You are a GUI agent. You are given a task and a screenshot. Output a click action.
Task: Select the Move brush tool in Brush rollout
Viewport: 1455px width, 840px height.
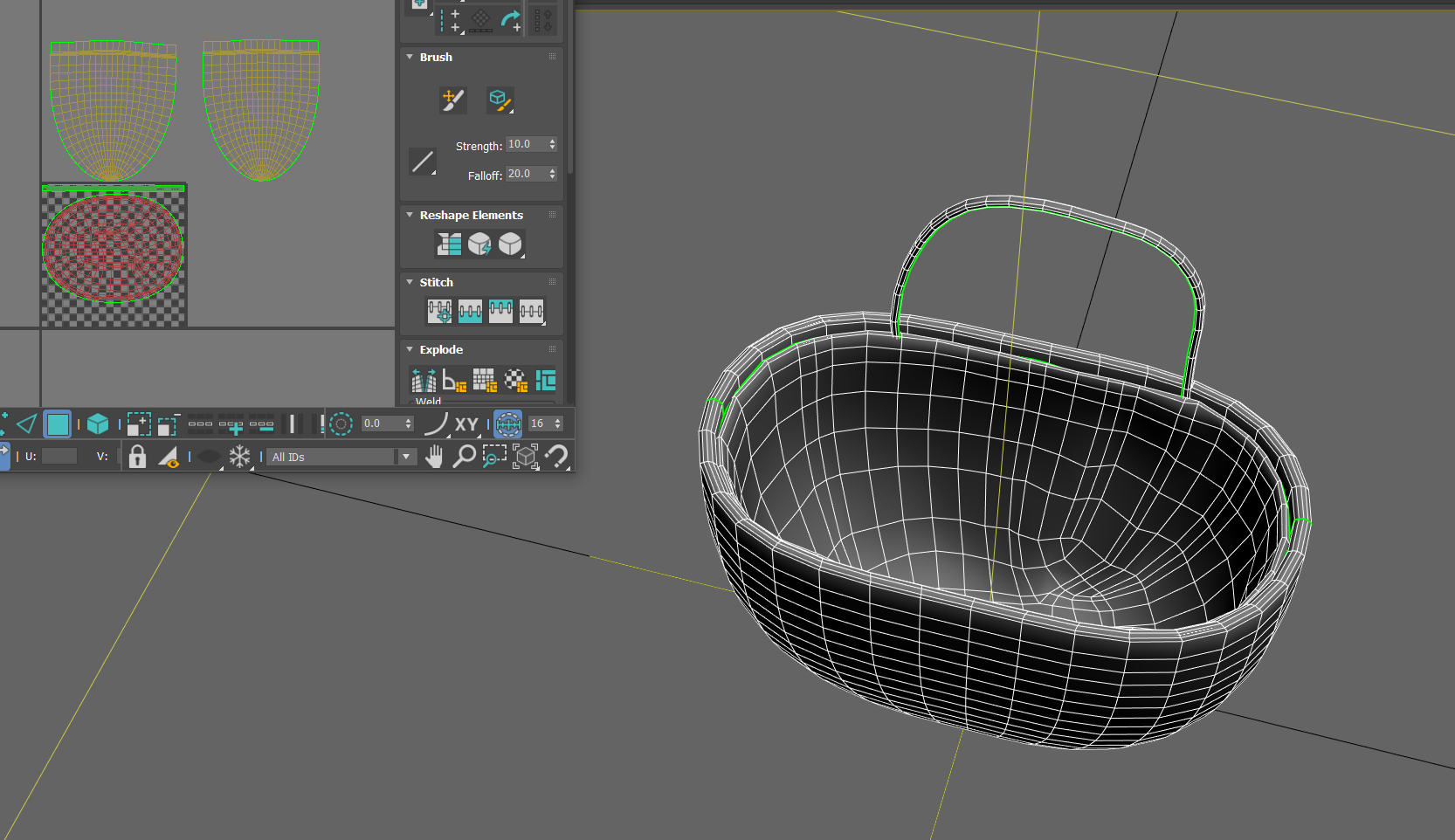(452, 100)
